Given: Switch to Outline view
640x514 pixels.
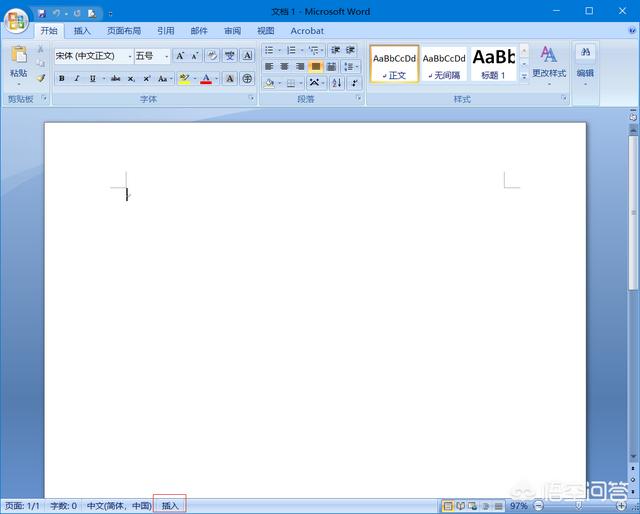Looking at the screenshot, I should tap(486, 506).
